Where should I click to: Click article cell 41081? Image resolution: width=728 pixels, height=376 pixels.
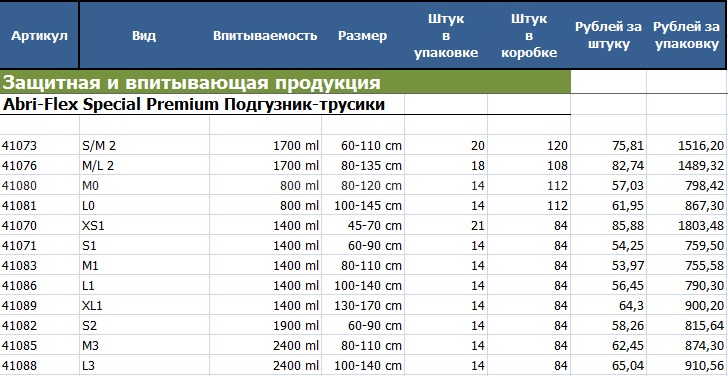pos(39,206)
